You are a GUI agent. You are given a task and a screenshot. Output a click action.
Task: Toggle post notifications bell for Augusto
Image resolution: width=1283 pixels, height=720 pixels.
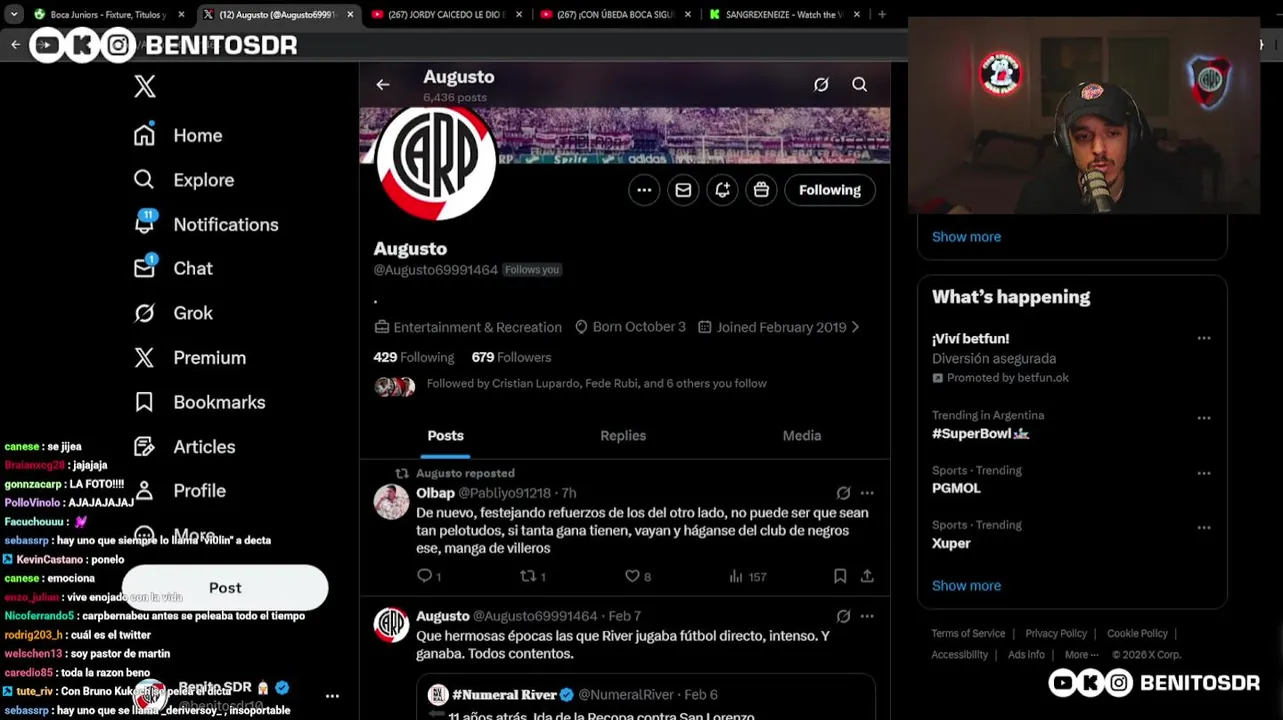click(722, 190)
